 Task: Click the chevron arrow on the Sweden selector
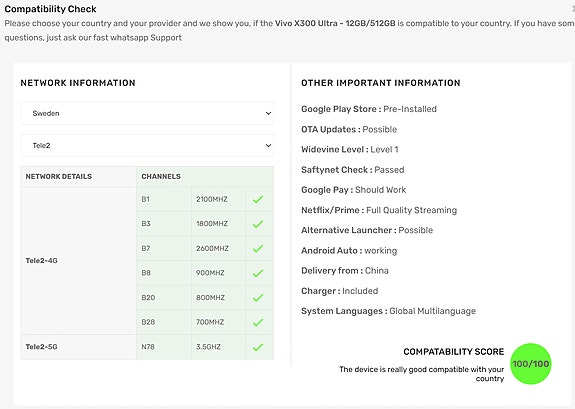coord(268,113)
